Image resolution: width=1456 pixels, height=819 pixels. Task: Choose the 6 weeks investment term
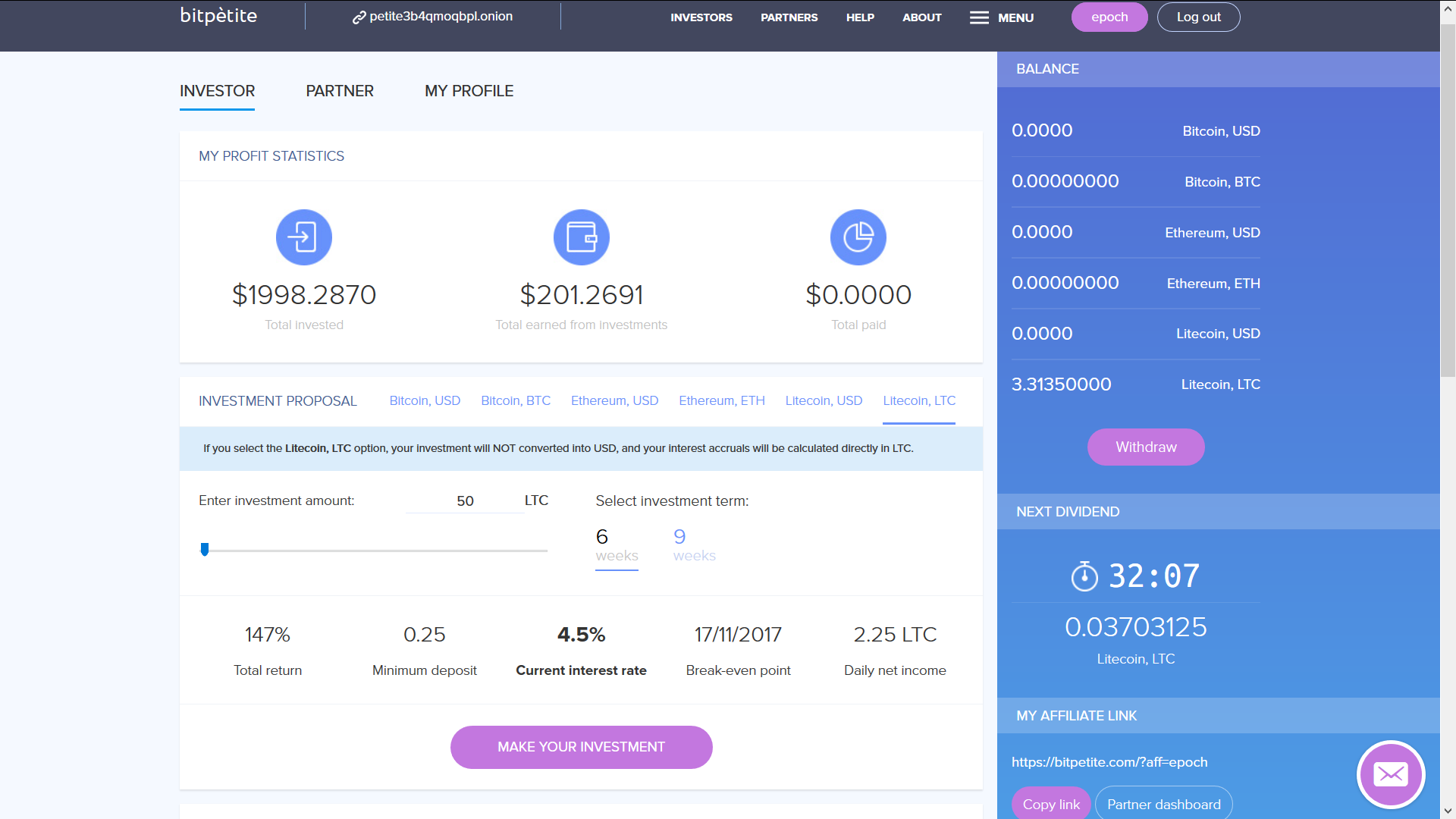[x=617, y=546]
